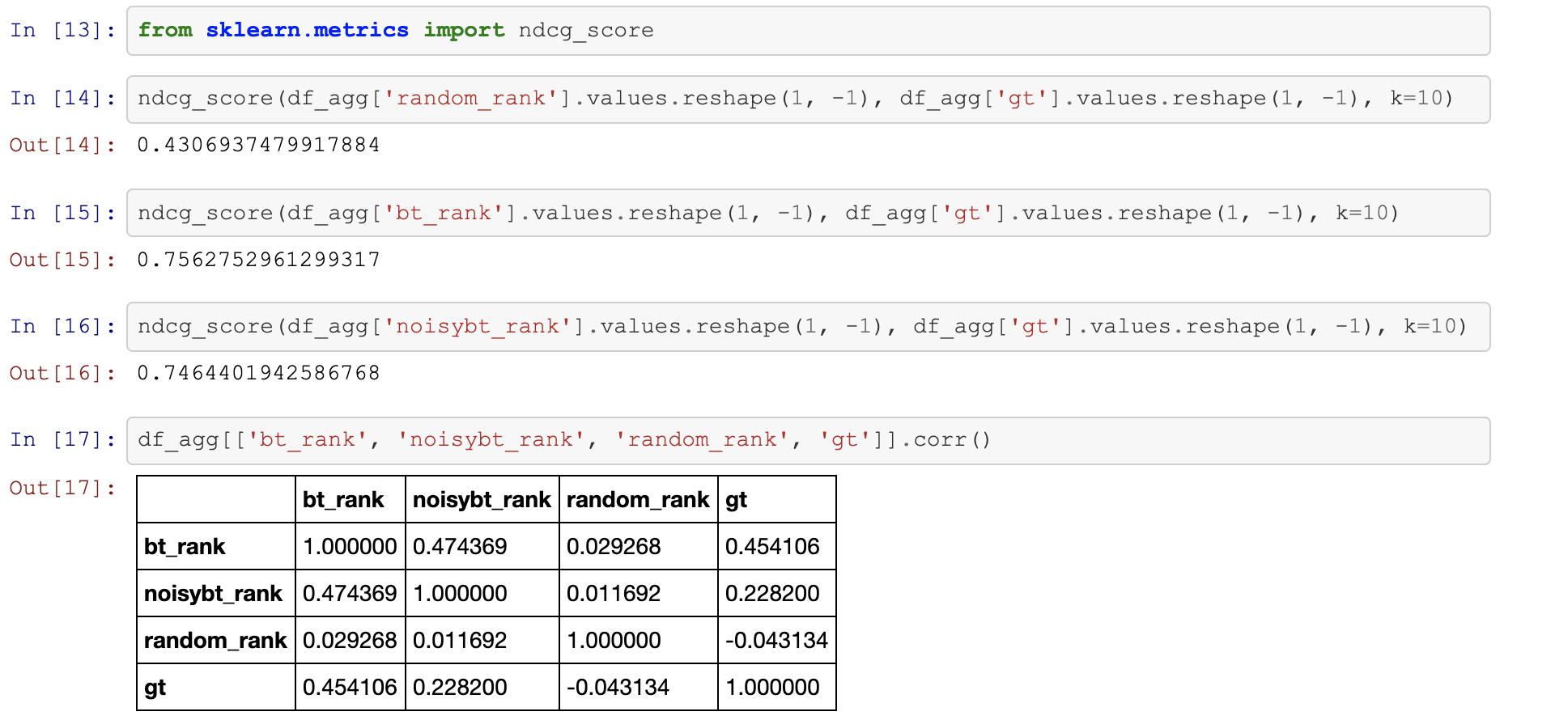This screenshot has height=720, width=1568.
Task: Click cell -0.043134 in gt row
Action: click(x=639, y=688)
